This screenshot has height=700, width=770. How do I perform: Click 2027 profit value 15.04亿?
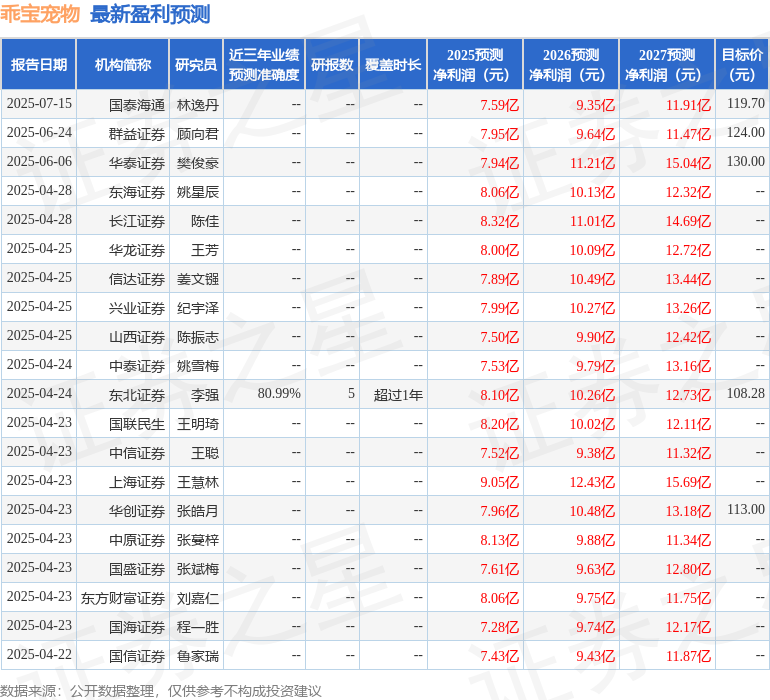click(x=688, y=163)
